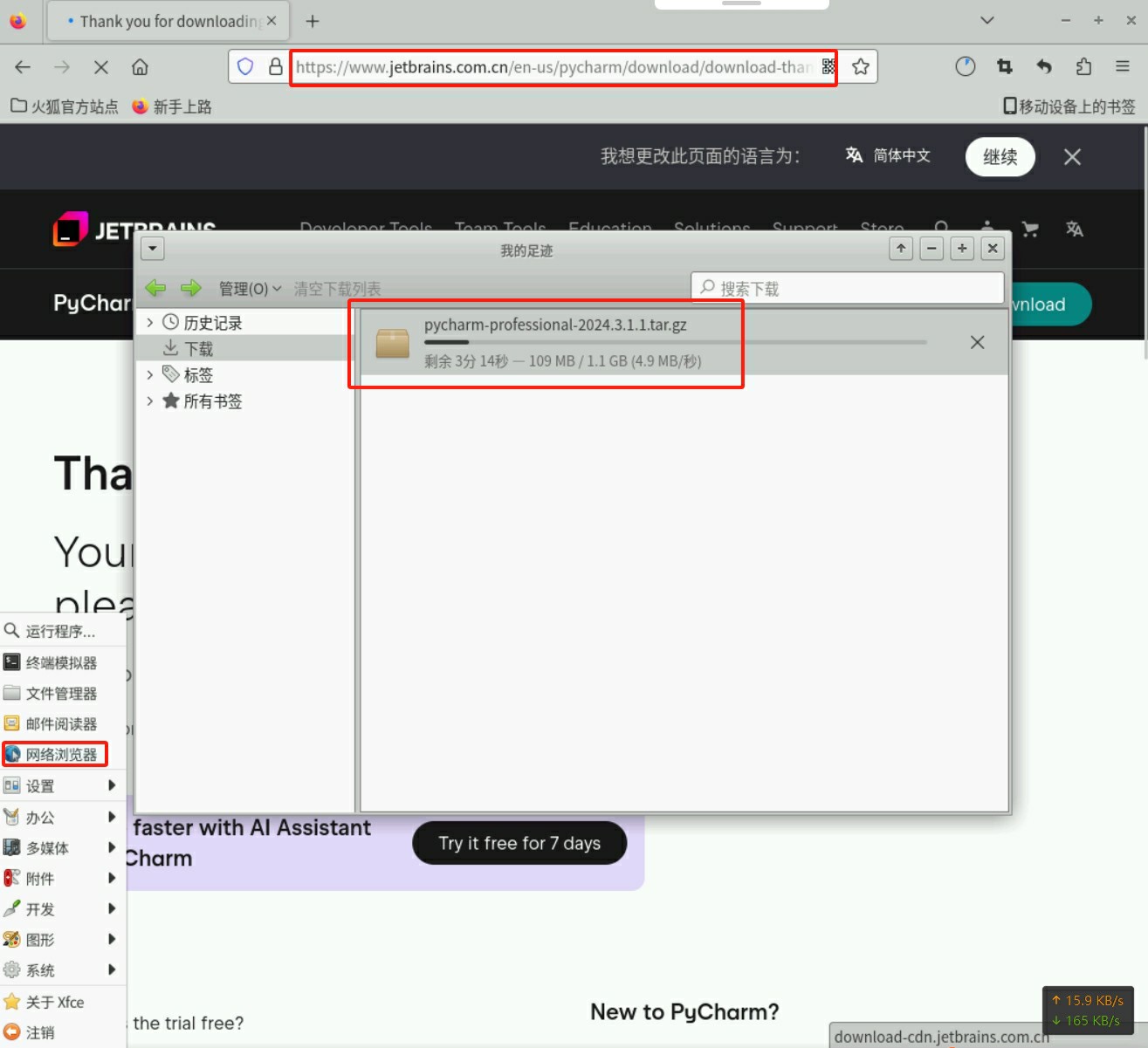Open 运行程序... from the Xfce menu

pyautogui.click(x=60, y=631)
